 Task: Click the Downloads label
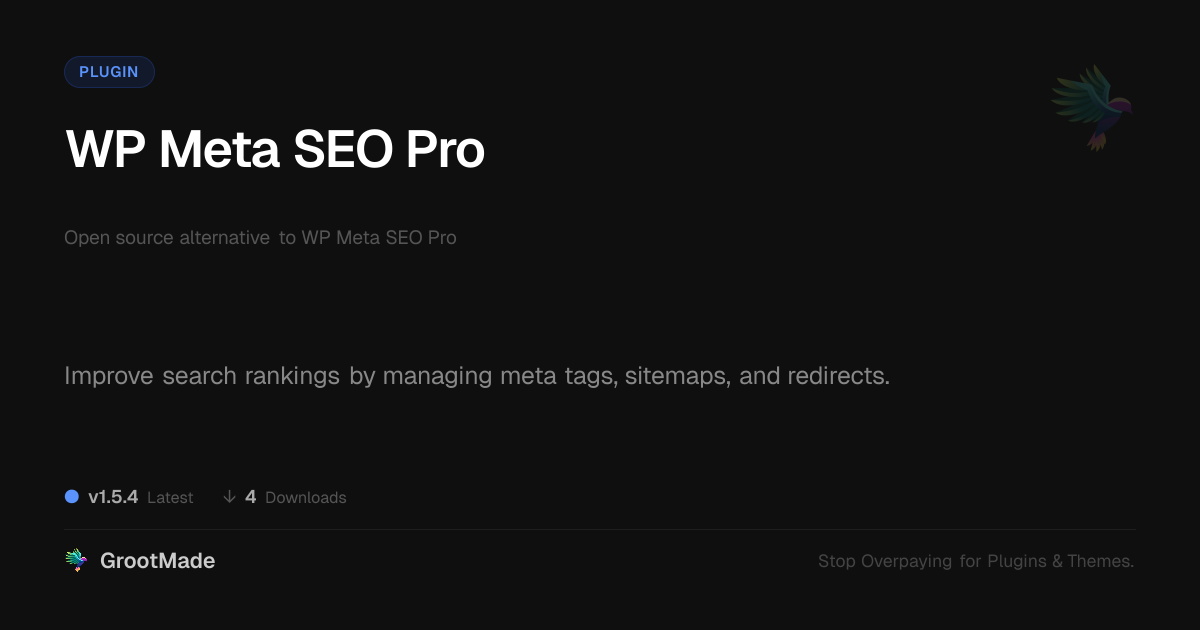click(x=306, y=497)
